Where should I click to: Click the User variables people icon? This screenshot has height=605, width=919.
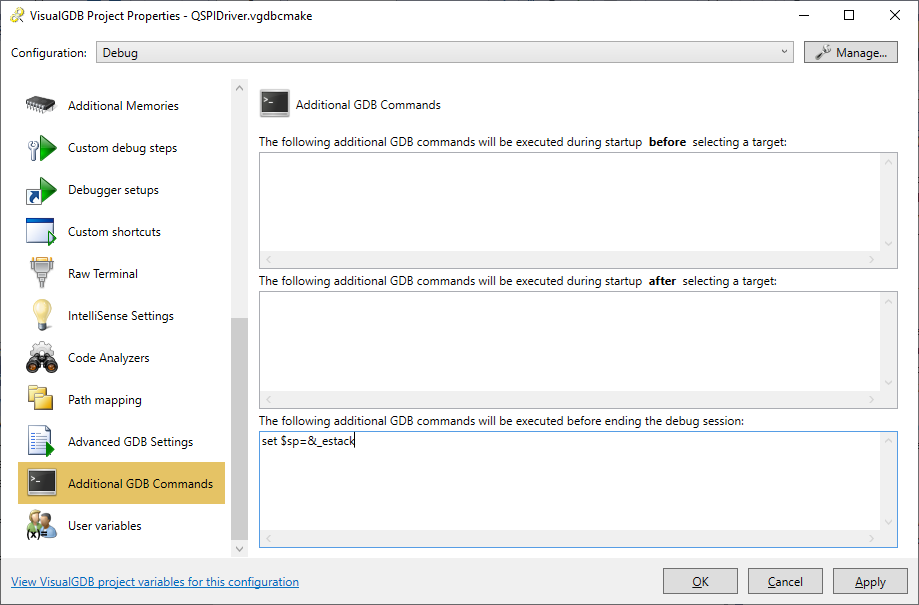click(x=42, y=525)
